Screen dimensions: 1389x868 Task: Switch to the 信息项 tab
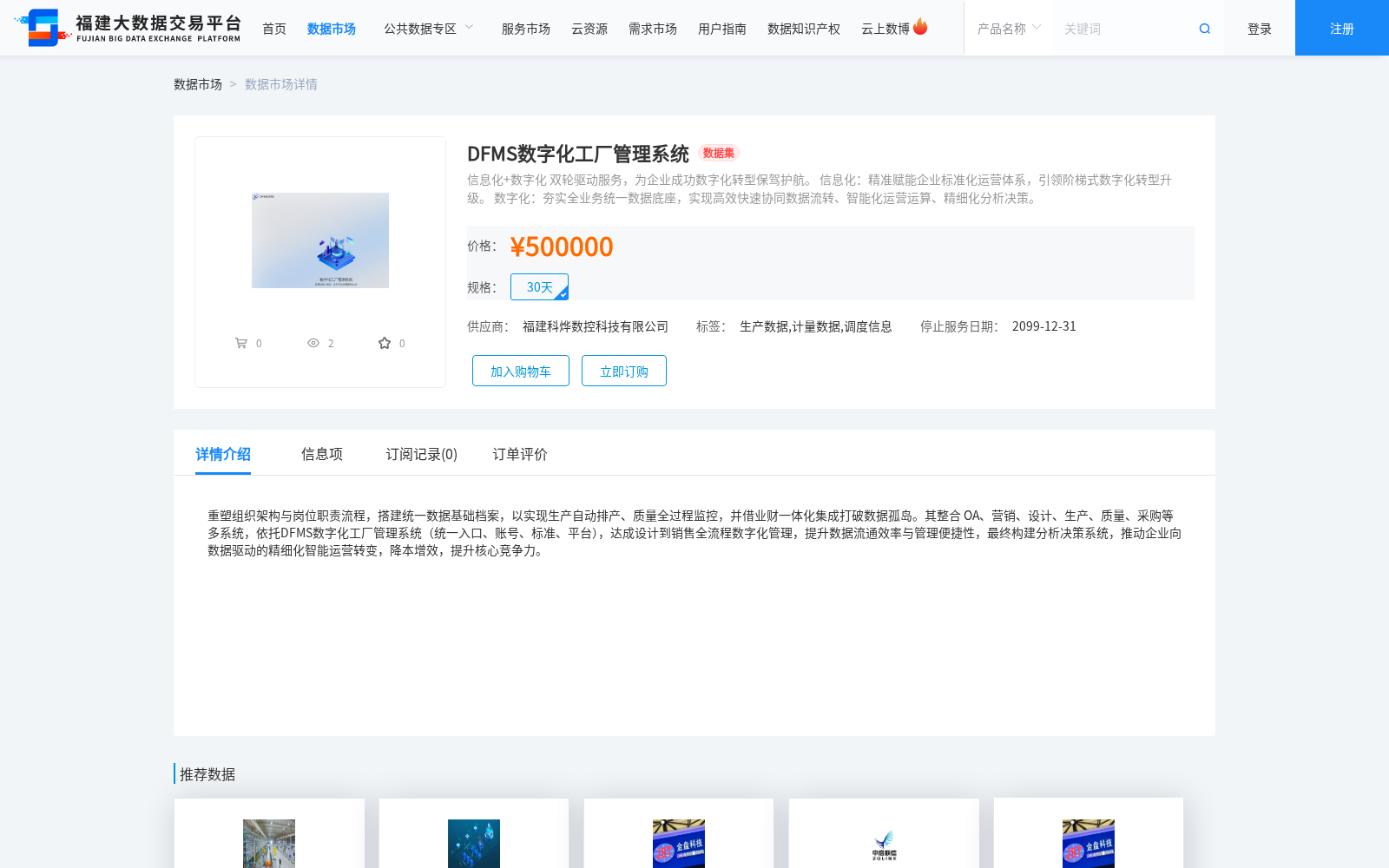(322, 454)
